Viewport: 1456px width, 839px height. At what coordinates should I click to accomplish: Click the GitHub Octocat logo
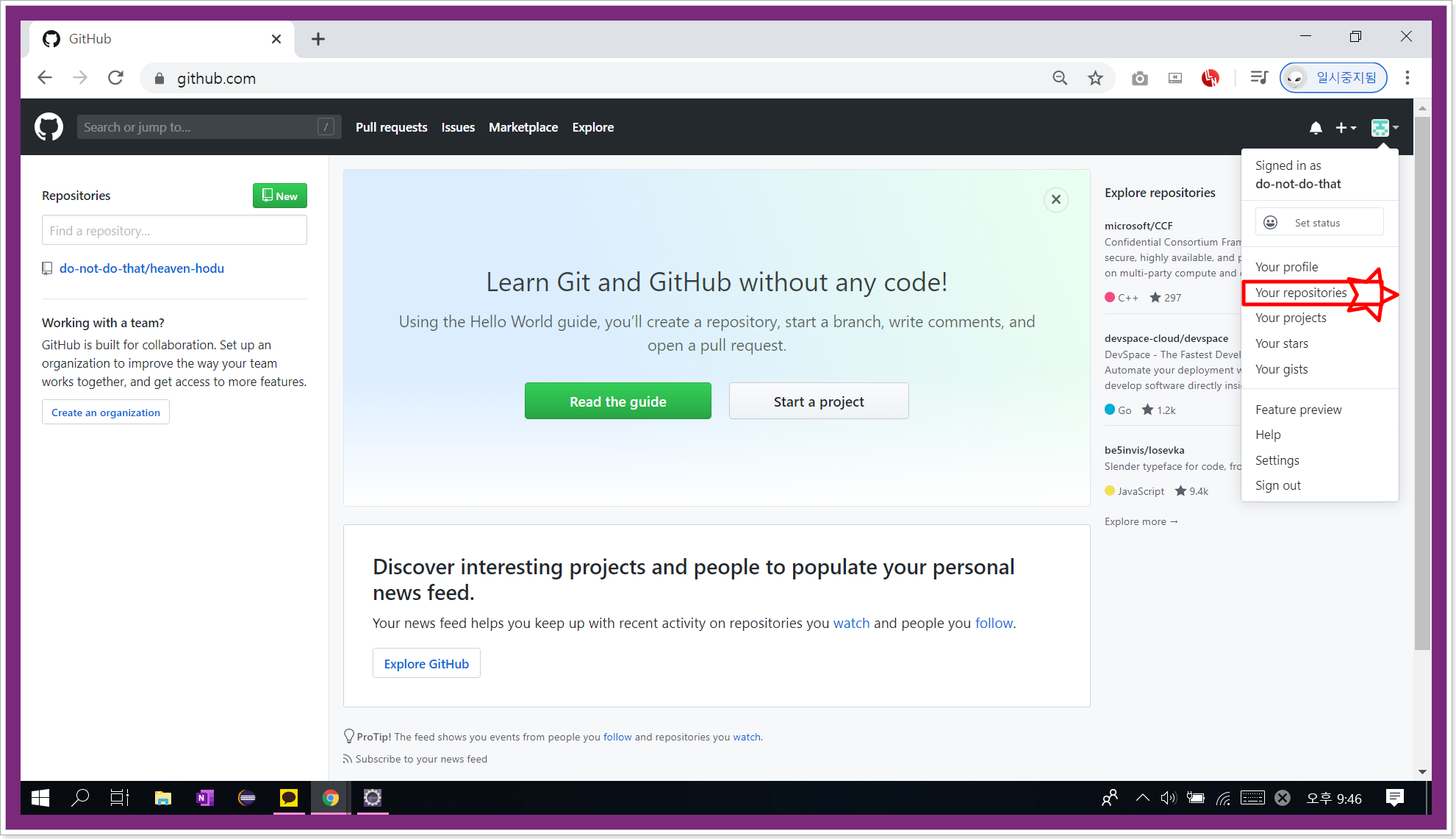point(49,127)
